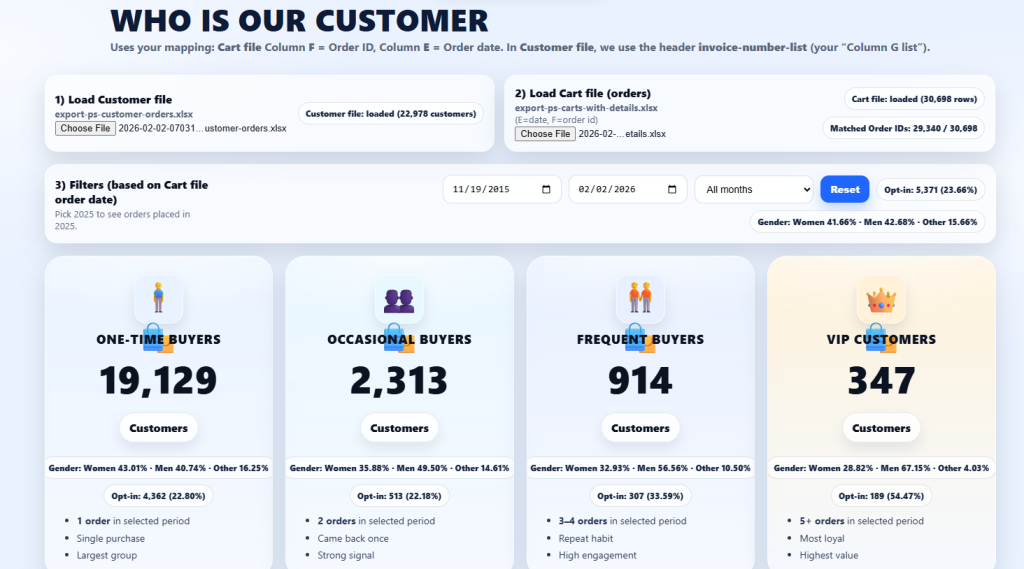Click the 'Single purchase' bullet
This screenshot has width=1024, height=569.
(110, 539)
